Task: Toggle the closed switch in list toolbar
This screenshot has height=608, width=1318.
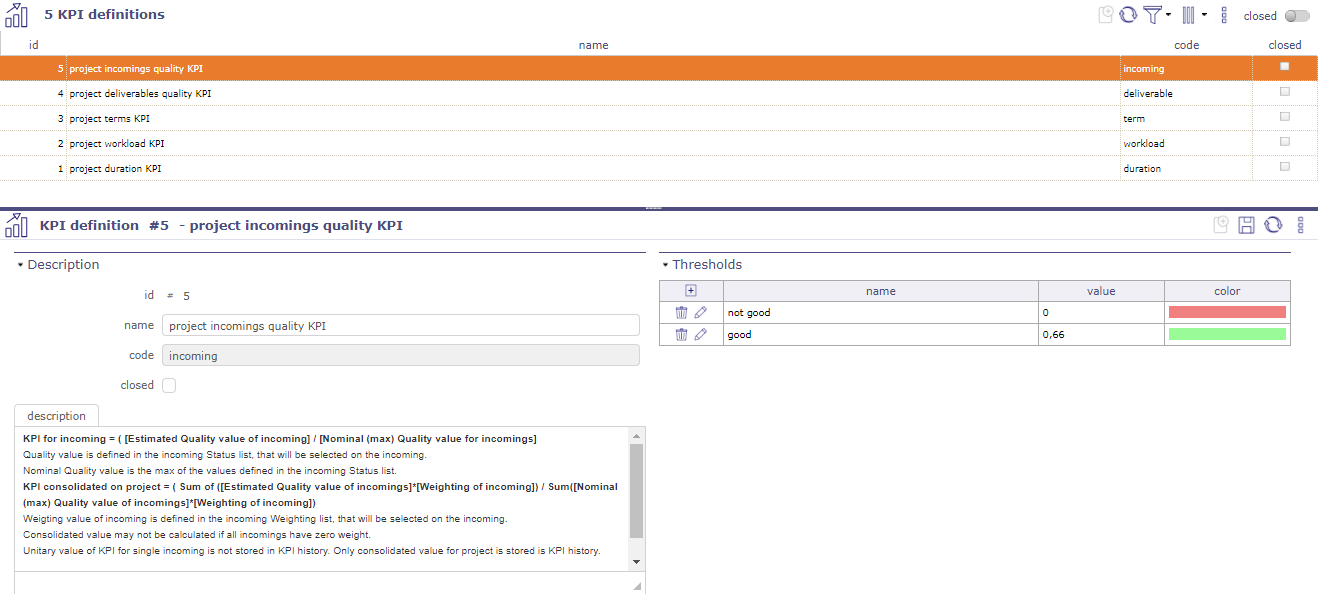Action: [x=1294, y=16]
